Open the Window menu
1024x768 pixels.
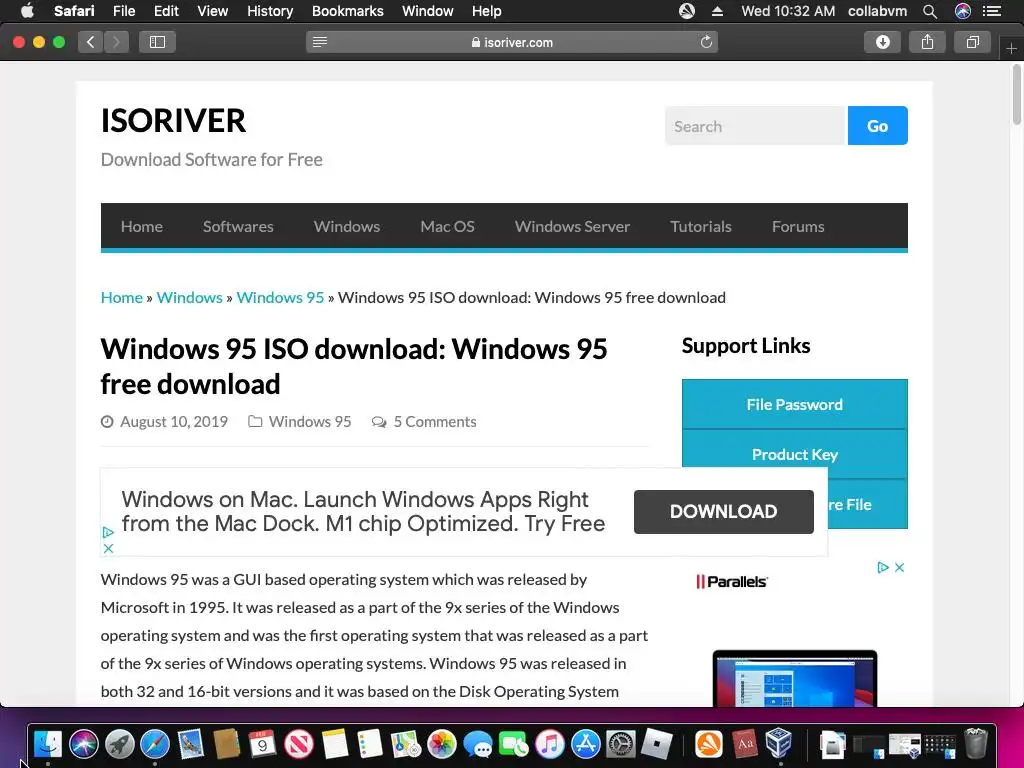427,11
